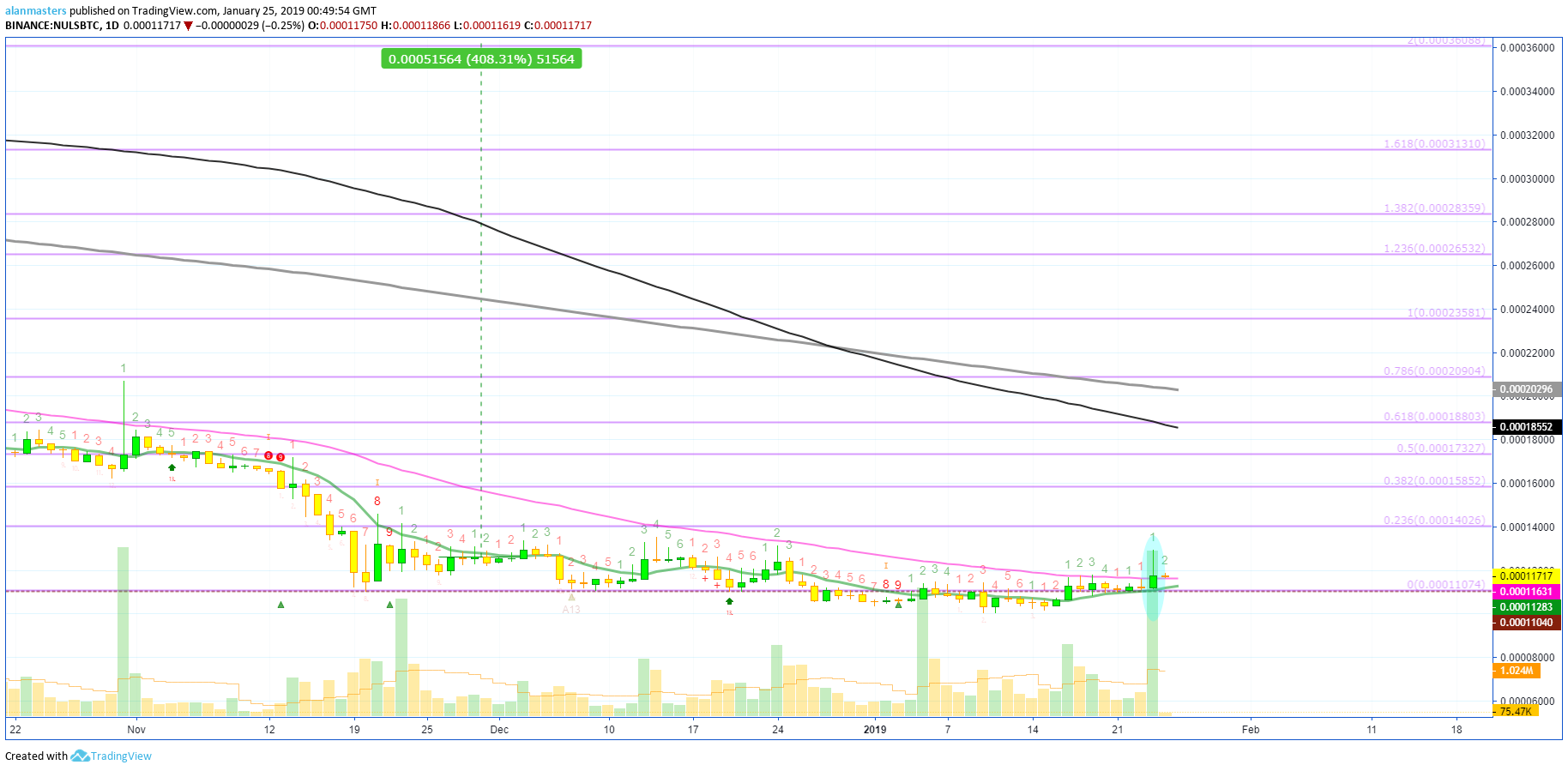Click the green 0.00011283 price tag
Screen dimensions: 1568x771
click(x=1526, y=607)
